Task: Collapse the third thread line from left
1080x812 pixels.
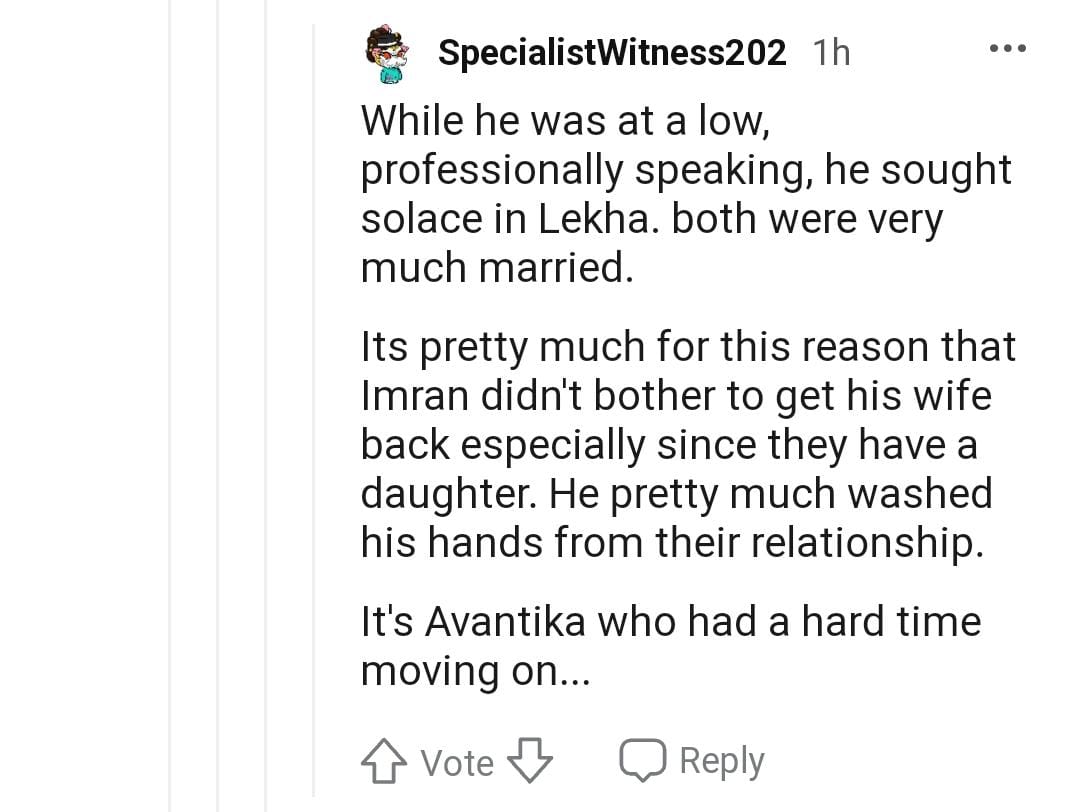Action: [266, 400]
